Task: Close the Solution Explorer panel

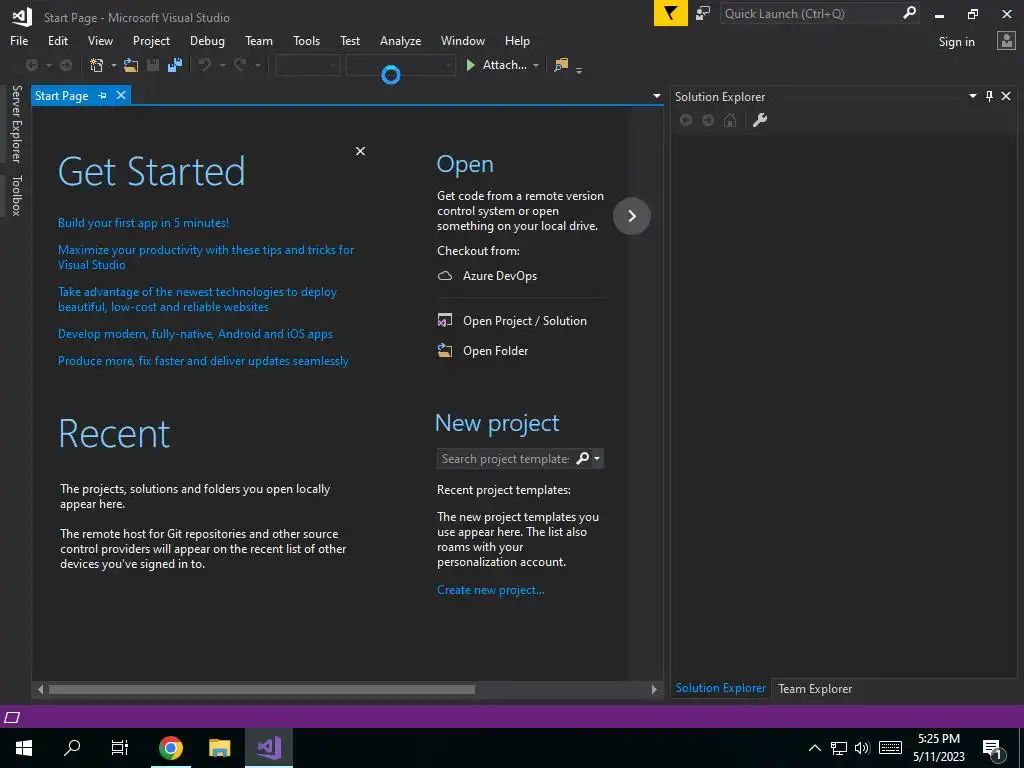Action: pyautogui.click(x=1006, y=96)
